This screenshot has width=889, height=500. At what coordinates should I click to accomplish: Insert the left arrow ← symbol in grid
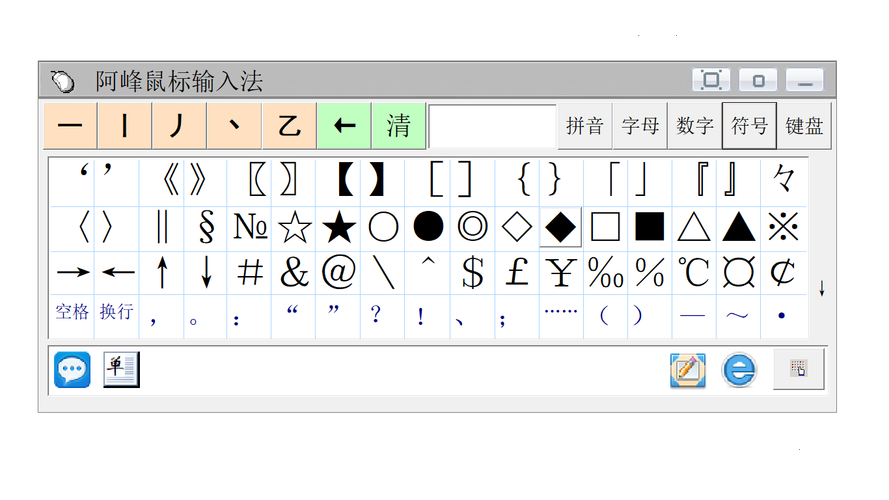click(x=117, y=273)
